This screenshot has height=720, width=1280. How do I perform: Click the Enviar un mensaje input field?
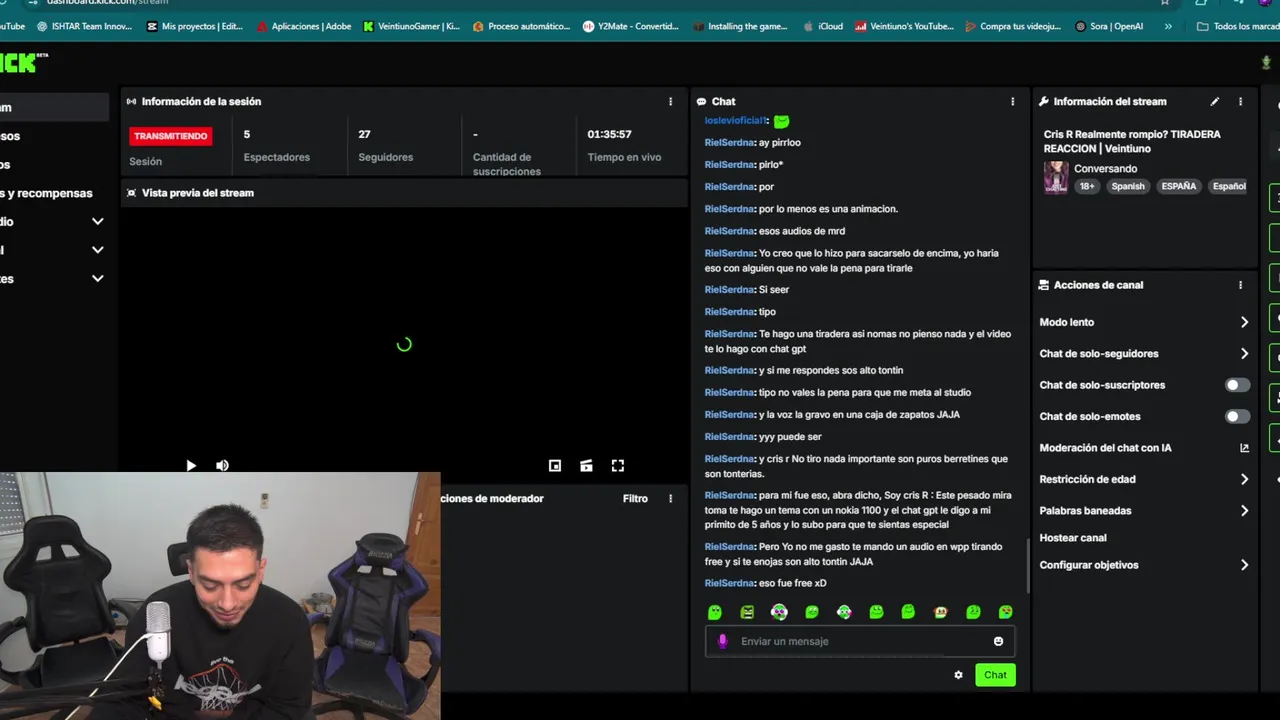click(860, 641)
